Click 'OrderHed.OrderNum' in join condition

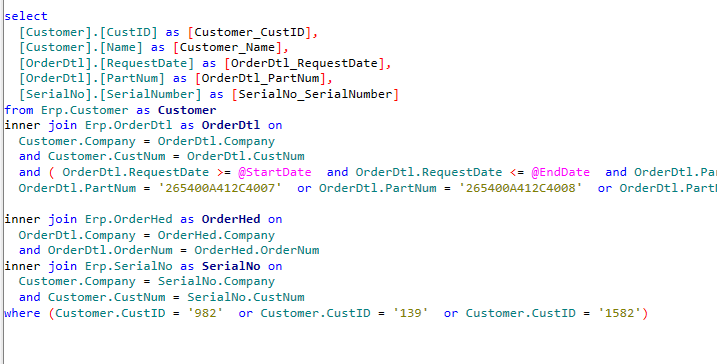[257, 251]
